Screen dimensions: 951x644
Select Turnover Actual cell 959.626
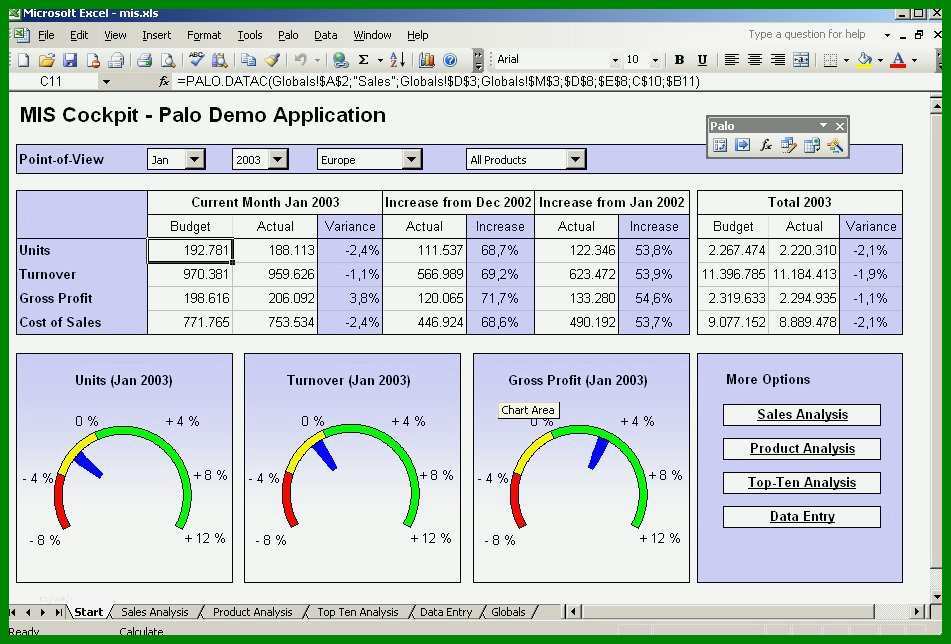(x=275, y=274)
